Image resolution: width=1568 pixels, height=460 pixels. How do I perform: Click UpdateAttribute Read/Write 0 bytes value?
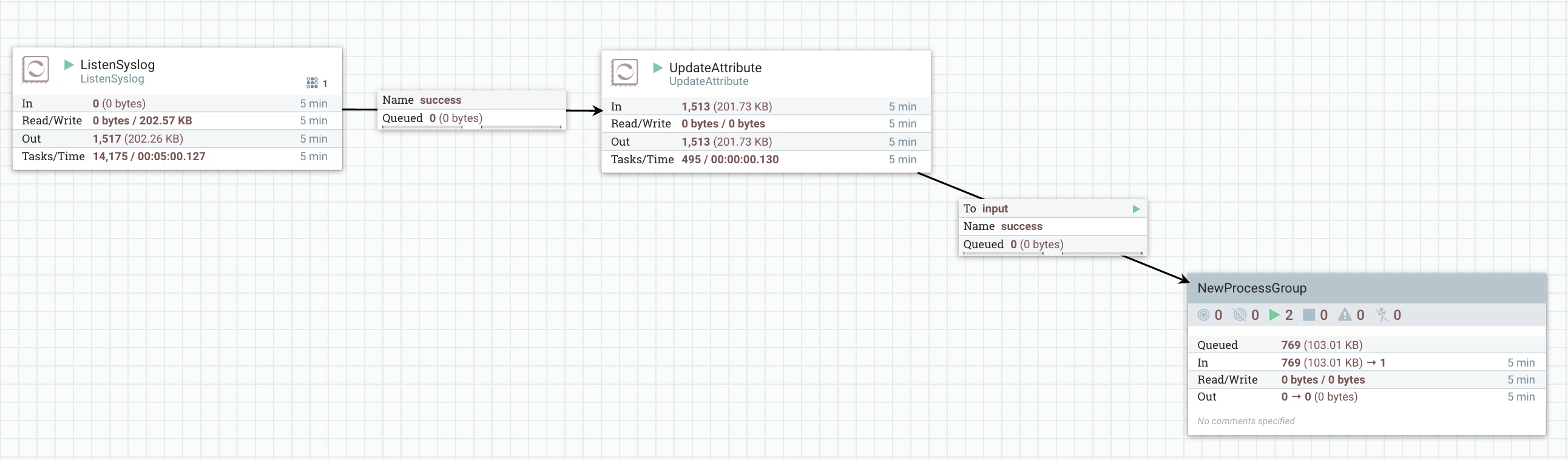click(723, 124)
